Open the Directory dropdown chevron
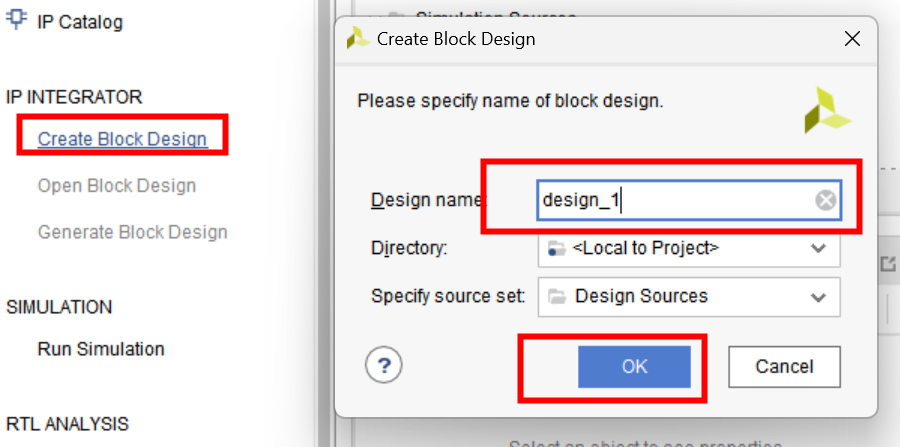The image size is (900, 447). 817,248
